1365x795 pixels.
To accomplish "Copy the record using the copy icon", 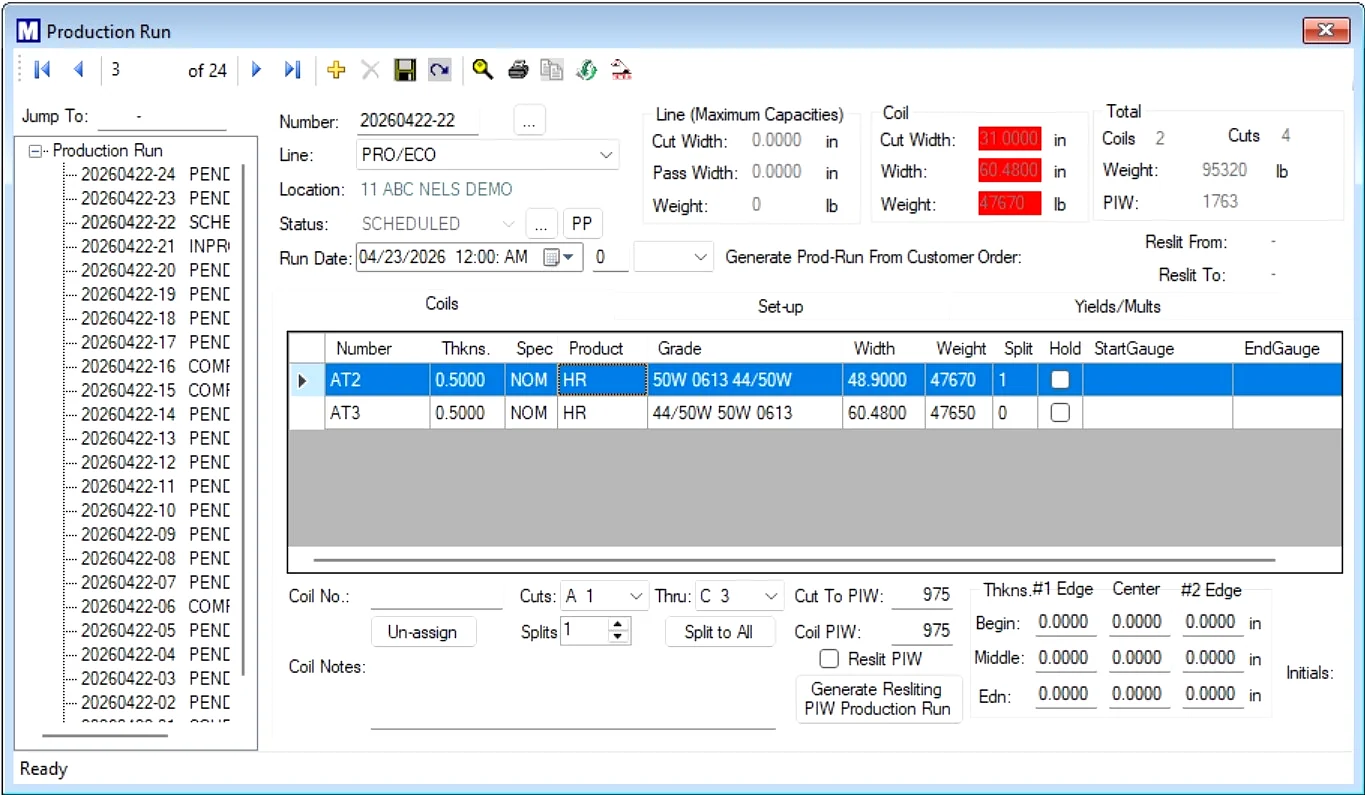I will tap(551, 69).
